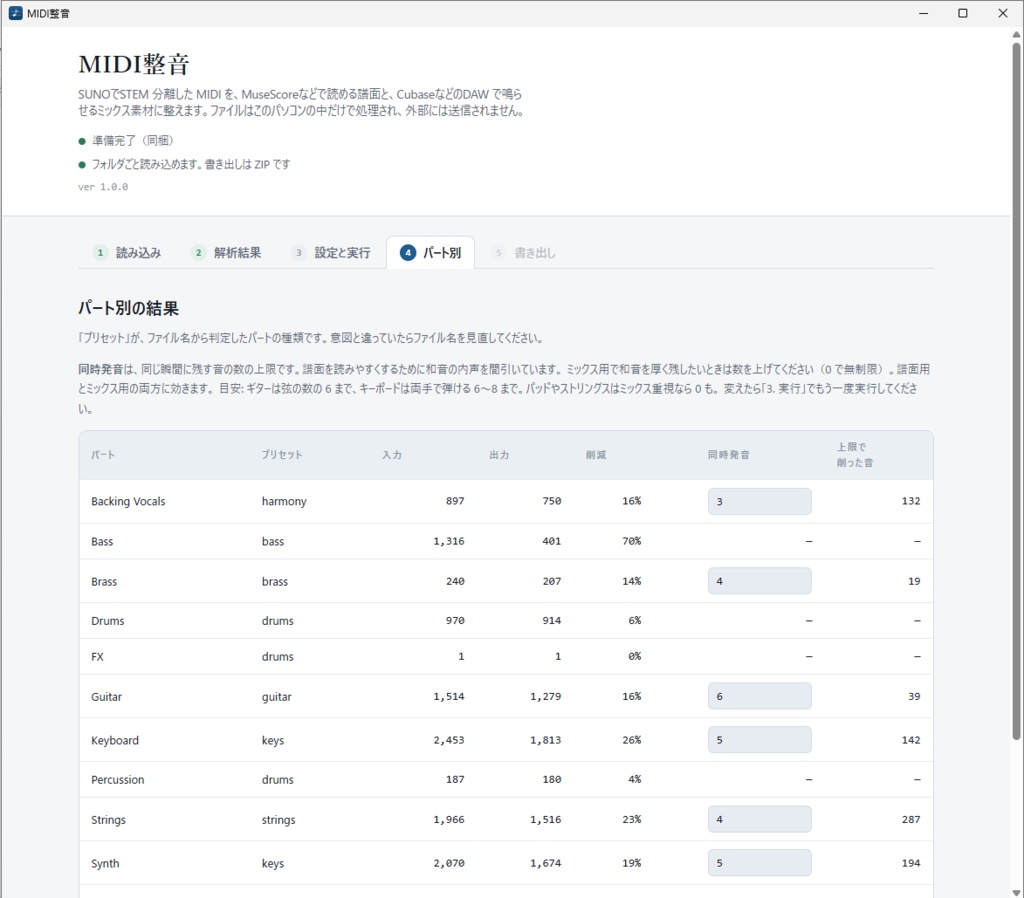Image resolution: width=1024 pixels, height=898 pixels.
Task: Select the Synth part name
Action: click(105, 863)
